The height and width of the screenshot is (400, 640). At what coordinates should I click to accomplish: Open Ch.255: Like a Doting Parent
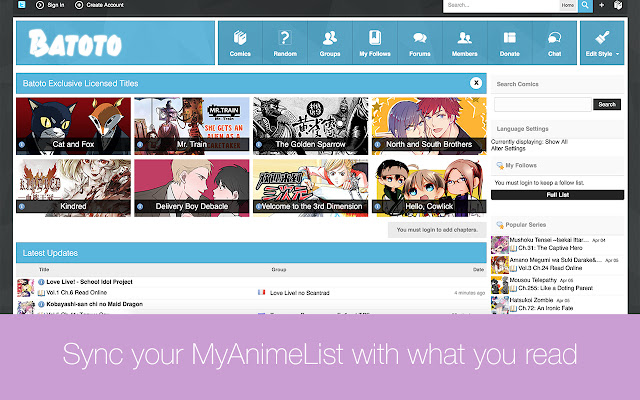(556, 288)
